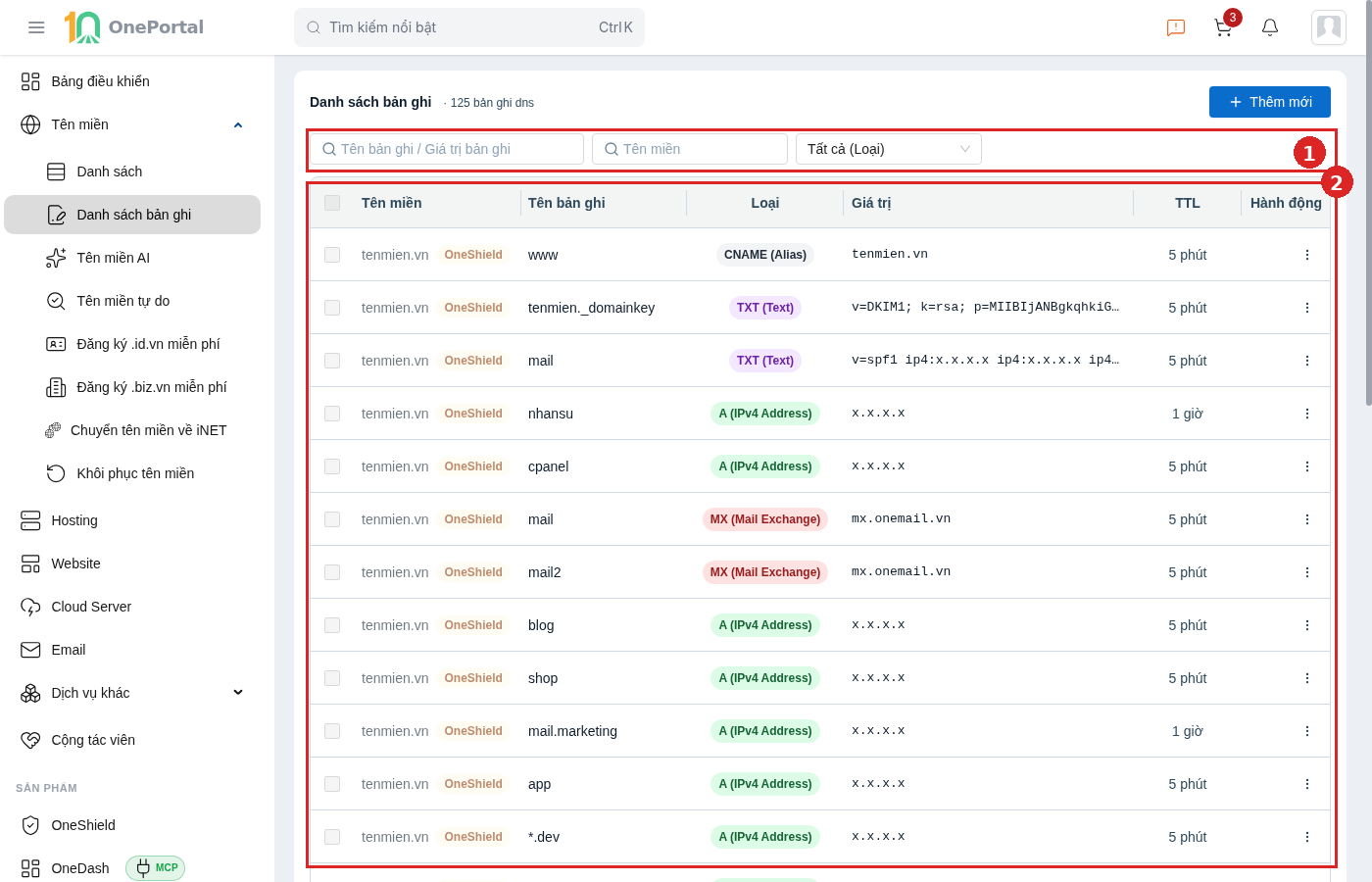Viewport: 1372px width, 882px height.
Task: Open actions menu for app record
Action: (x=1307, y=784)
